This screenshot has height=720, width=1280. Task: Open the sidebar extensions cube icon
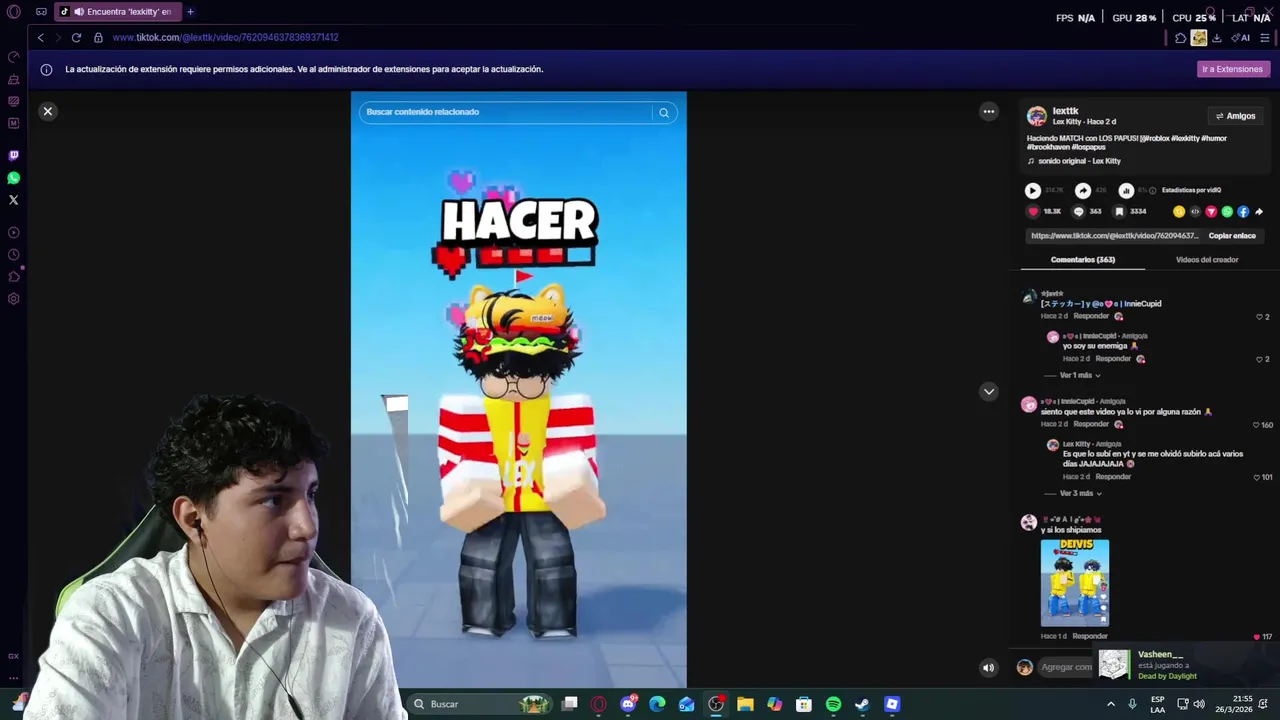13,277
